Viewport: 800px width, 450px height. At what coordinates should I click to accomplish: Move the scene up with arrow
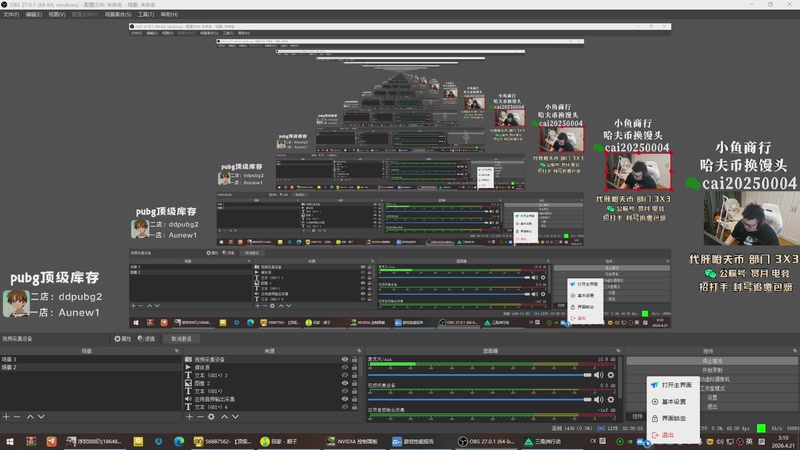pos(30,417)
